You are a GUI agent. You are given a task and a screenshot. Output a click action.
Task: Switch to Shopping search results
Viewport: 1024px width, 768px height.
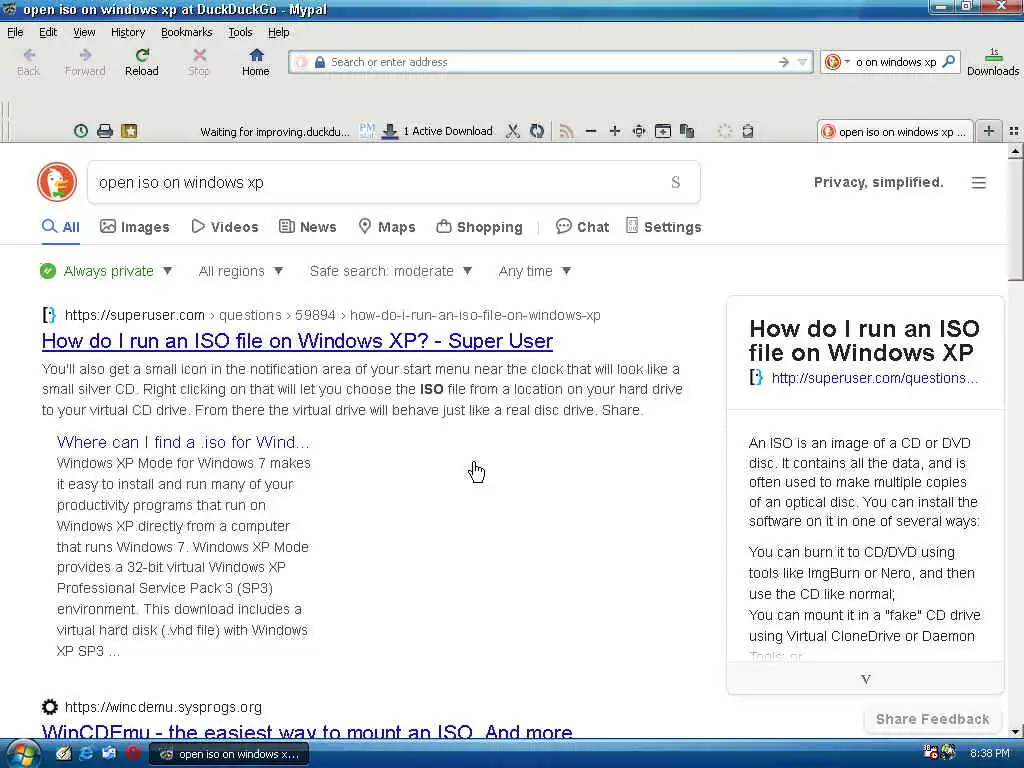click(x=479, y=227)
